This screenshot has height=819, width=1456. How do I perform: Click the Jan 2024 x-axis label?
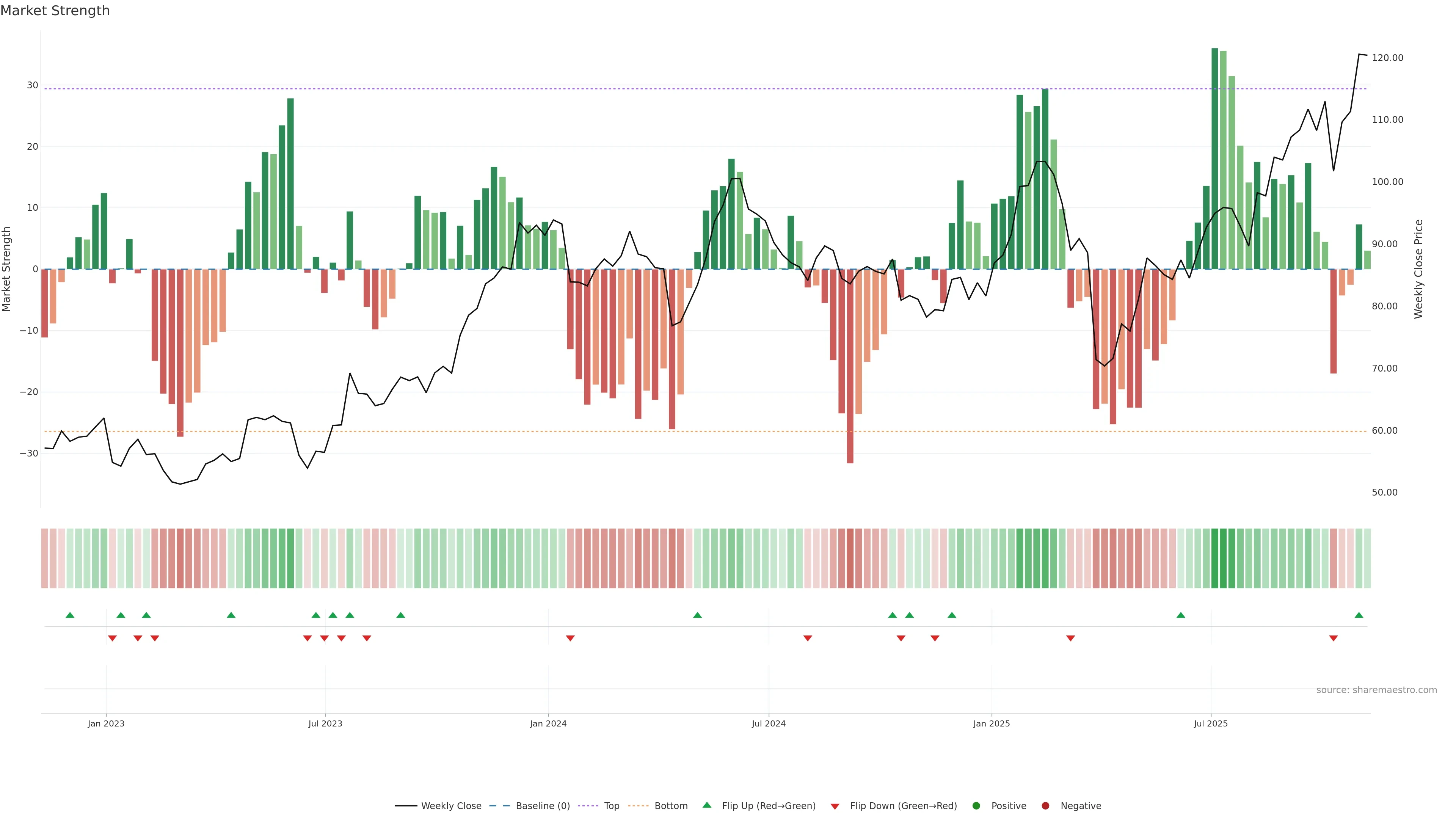point(548,723)
